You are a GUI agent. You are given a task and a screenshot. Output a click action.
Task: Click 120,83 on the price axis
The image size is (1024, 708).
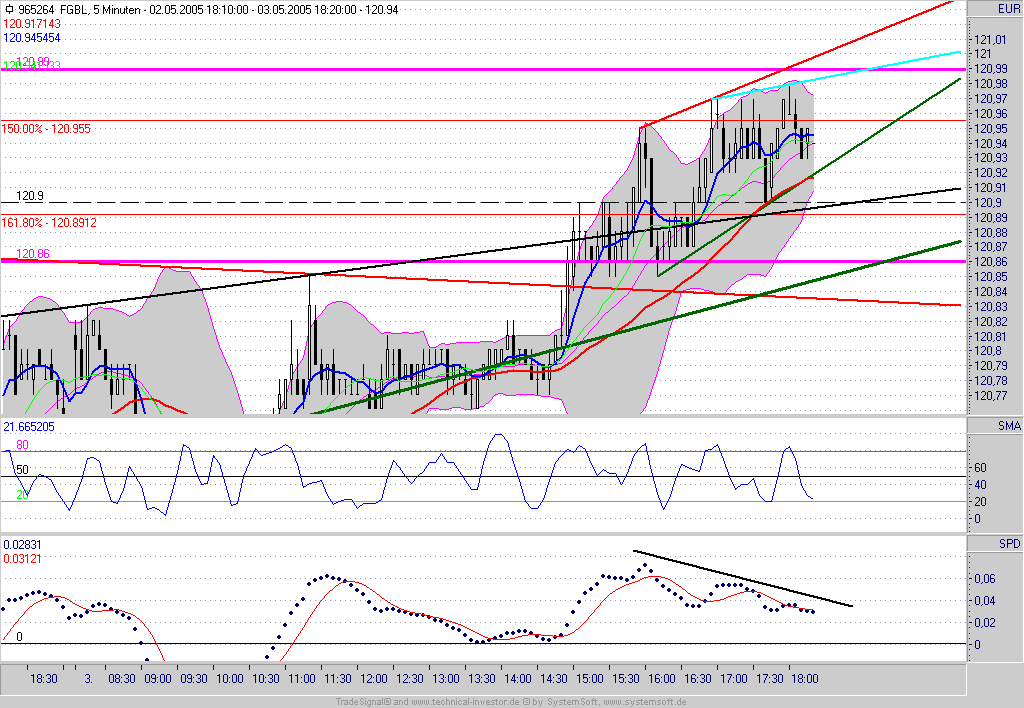click(991, 307)
